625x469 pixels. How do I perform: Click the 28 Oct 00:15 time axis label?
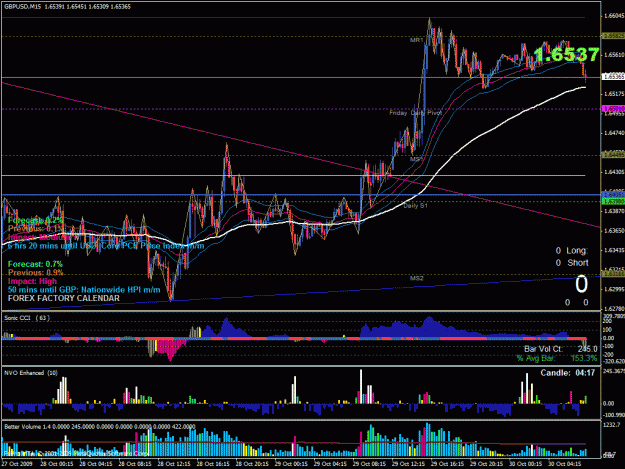pos(57,464)
